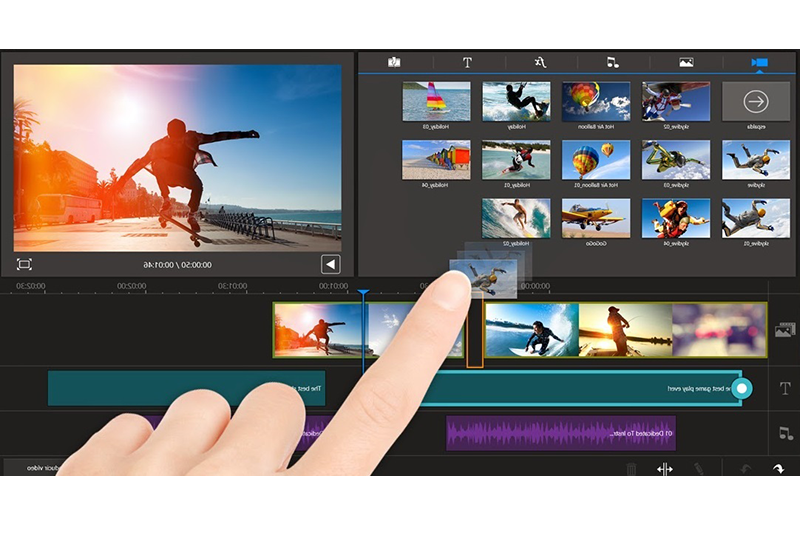This screenshot has width=800, height=534.
Task: Click the split clip tool icon
Action: pyautogui.click(x=664, y=468)
